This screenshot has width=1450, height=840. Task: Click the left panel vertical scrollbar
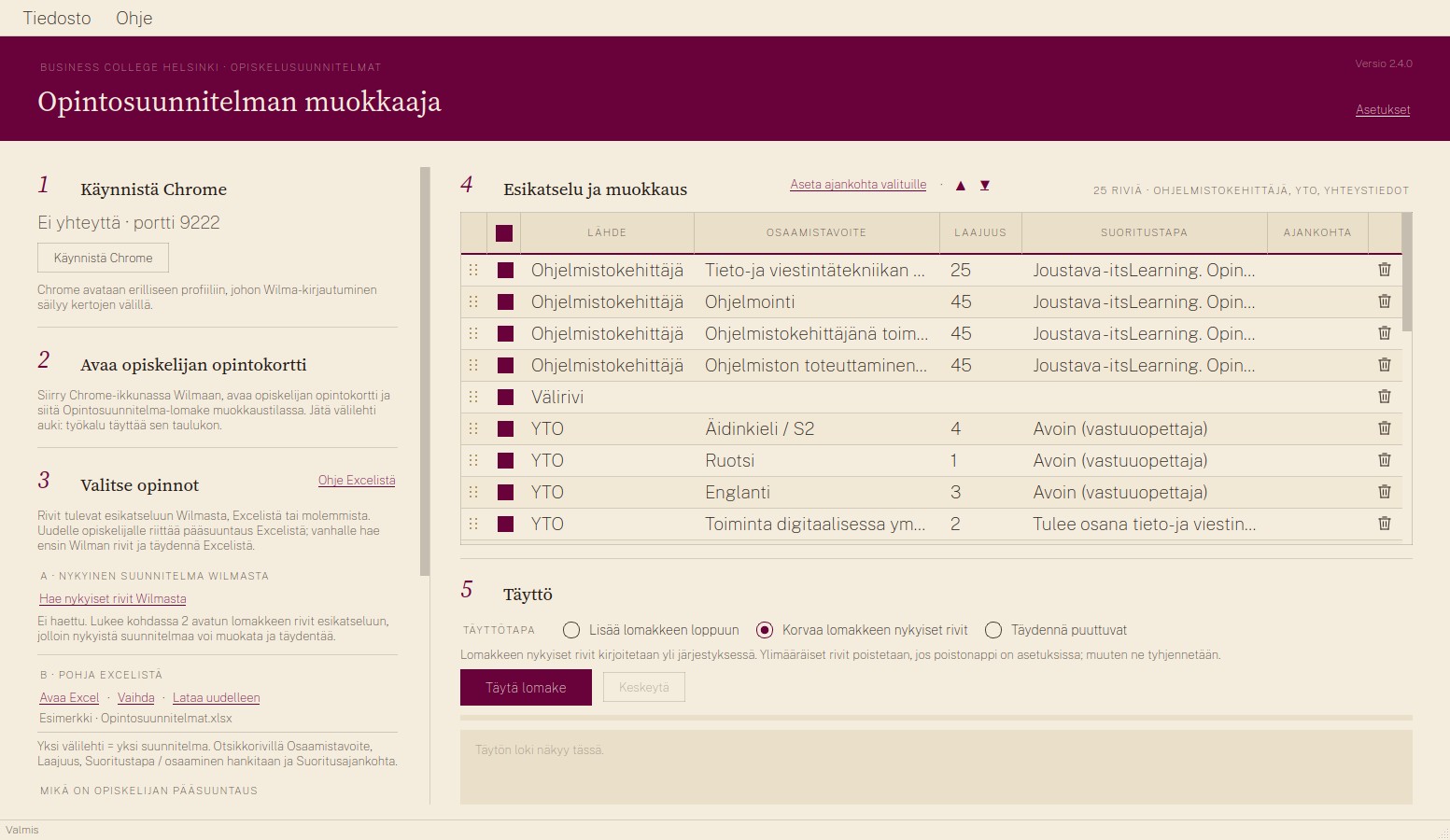[x=425, y=371]
